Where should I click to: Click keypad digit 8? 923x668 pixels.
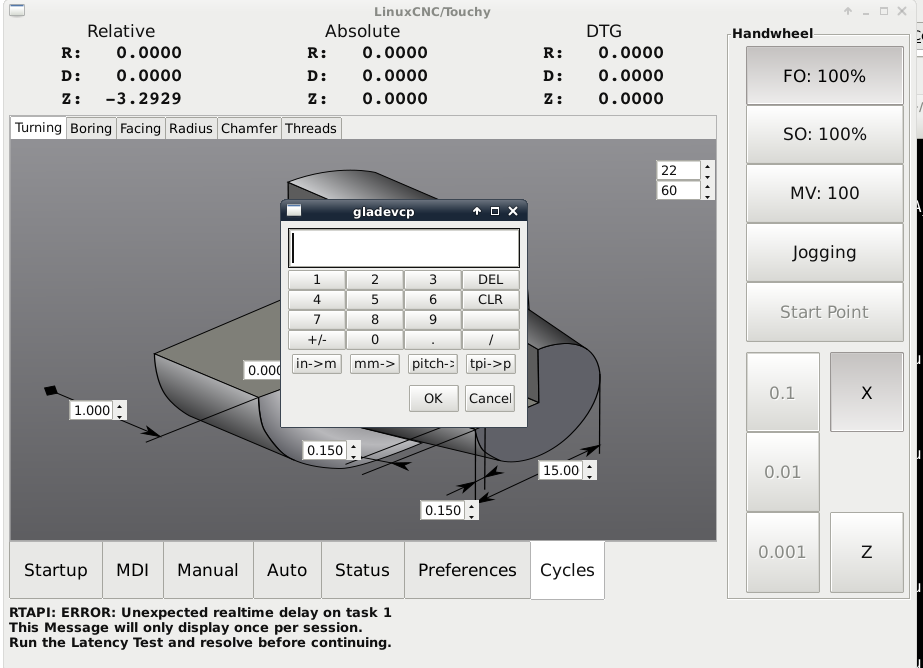coord(374,320)
